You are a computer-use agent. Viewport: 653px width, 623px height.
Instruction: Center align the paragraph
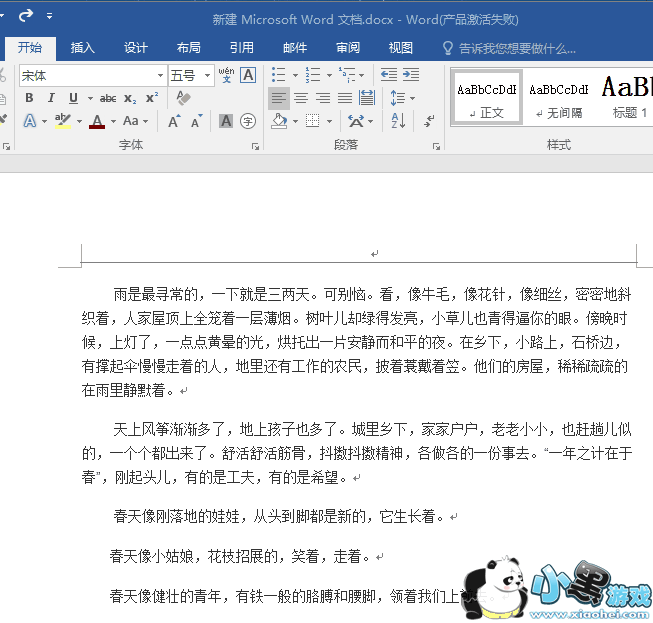[x=300, y=98]
